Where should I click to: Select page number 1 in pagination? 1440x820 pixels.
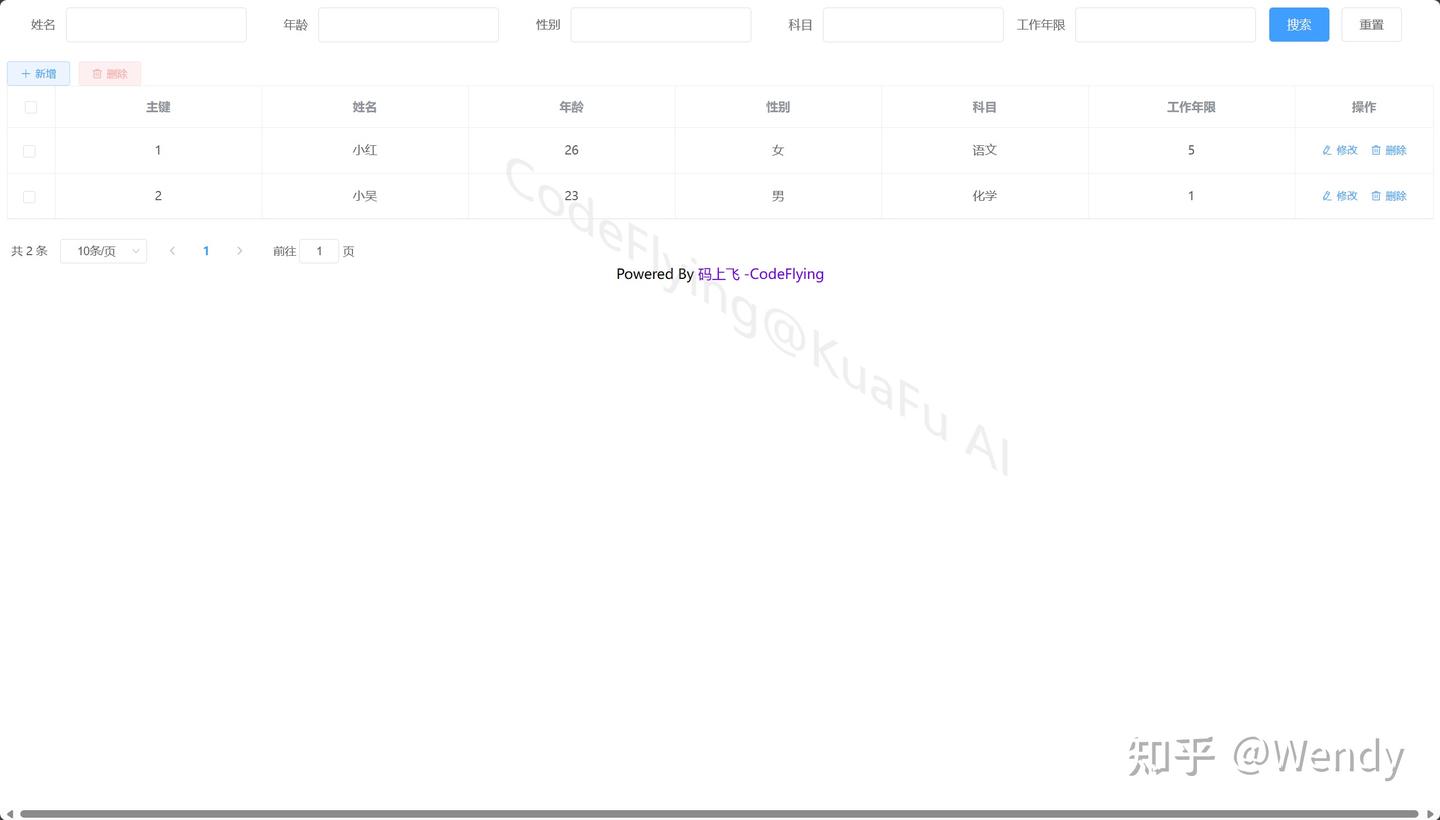point(206,251)
